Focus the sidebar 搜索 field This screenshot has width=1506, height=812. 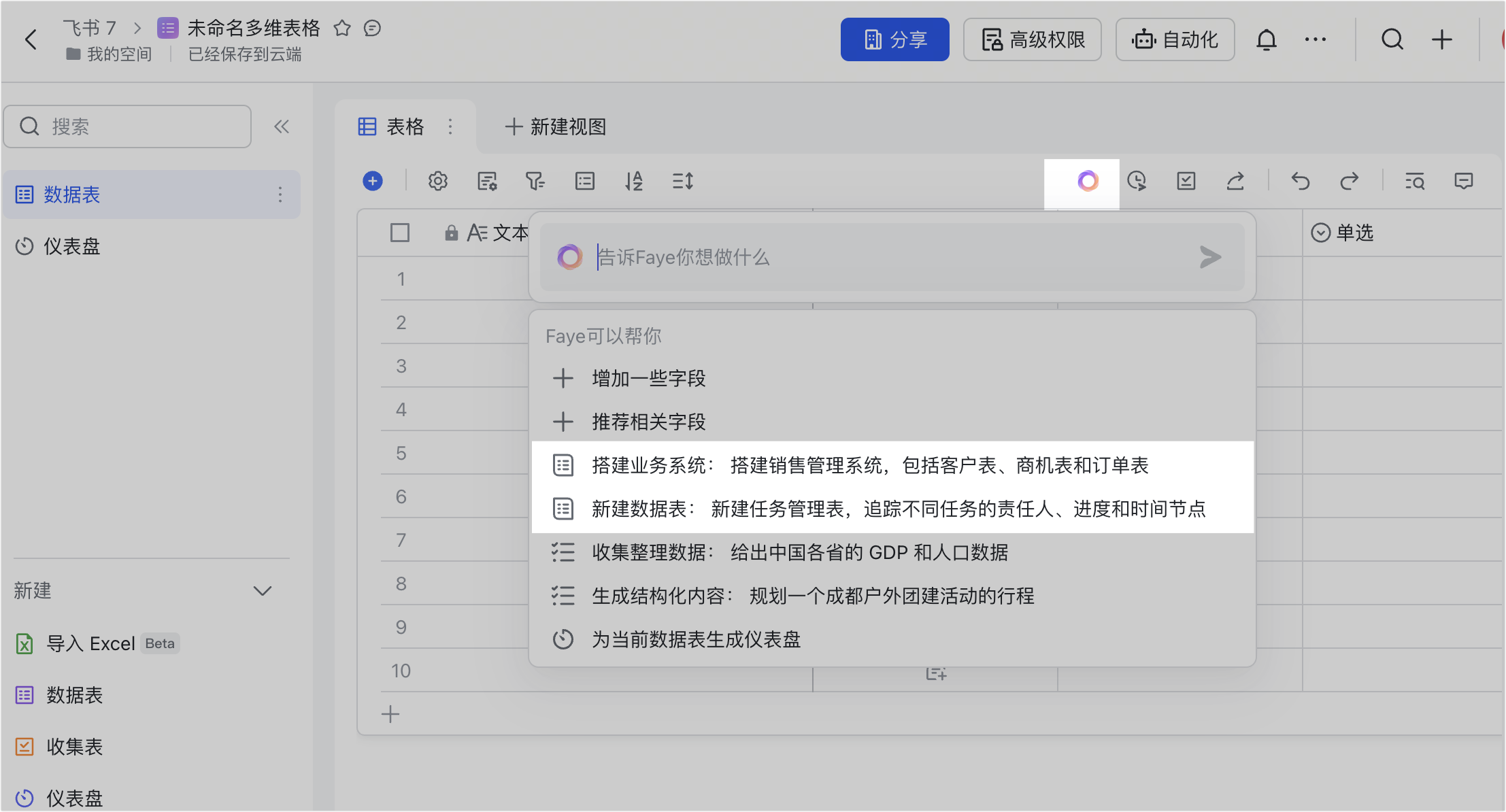point(127,126)
